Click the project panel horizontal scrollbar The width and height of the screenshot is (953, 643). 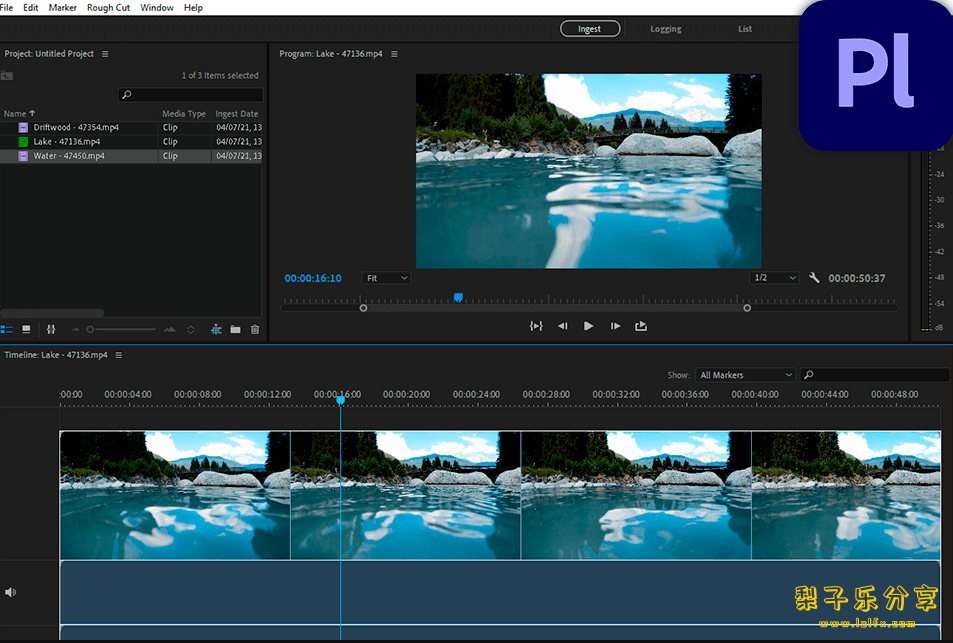52,314
